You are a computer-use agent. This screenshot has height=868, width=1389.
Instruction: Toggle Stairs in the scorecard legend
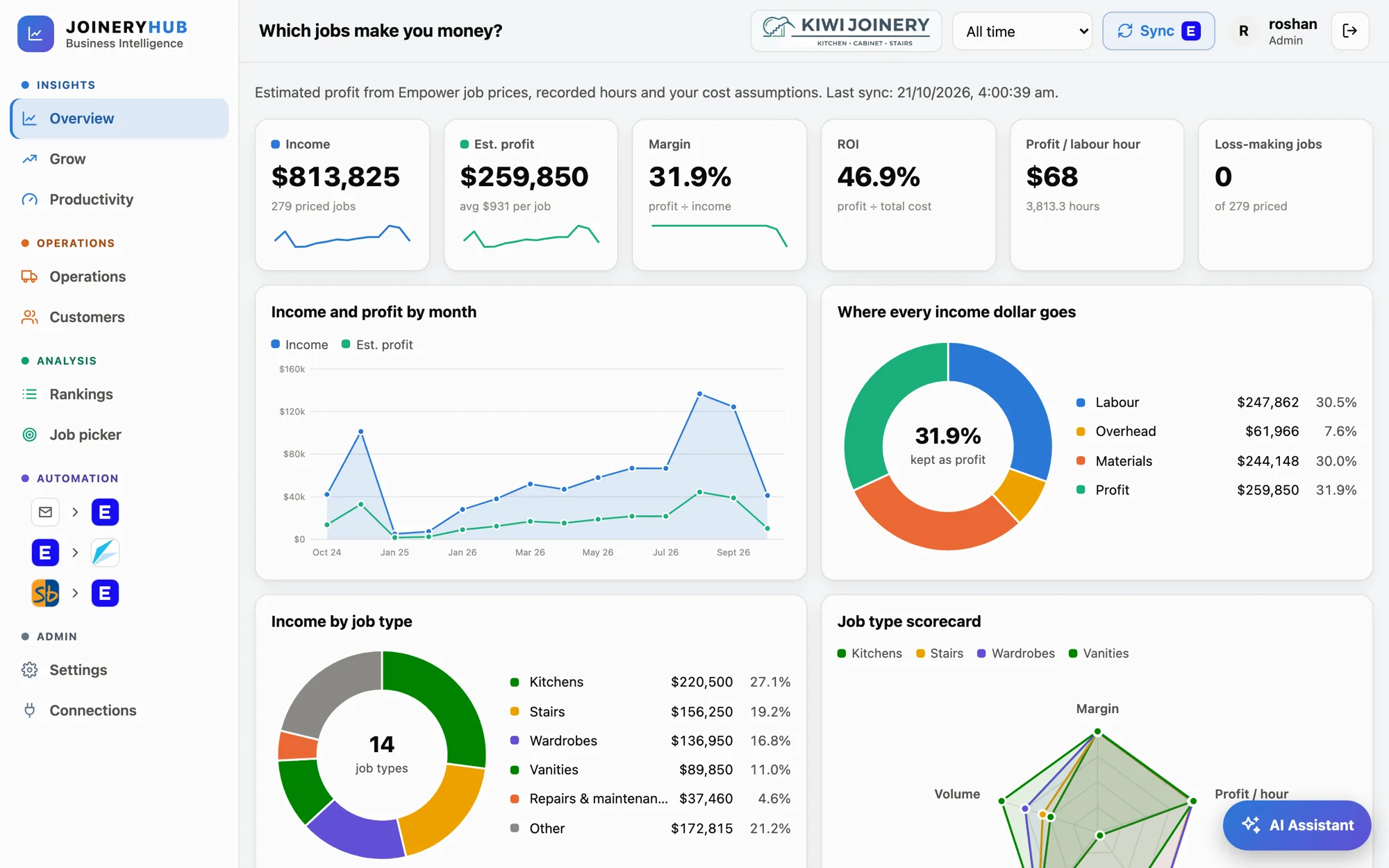(940, 653)
